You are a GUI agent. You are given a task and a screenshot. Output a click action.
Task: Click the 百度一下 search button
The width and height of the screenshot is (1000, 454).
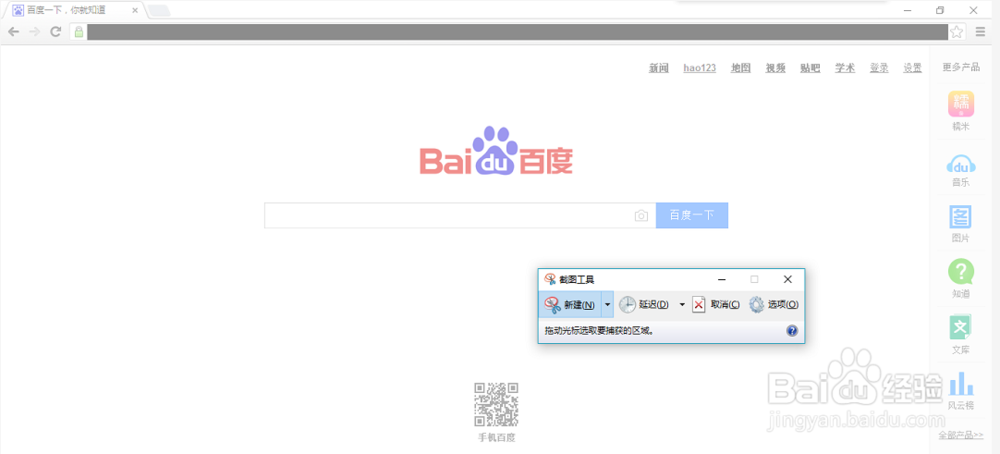click(x=692, y=216)
